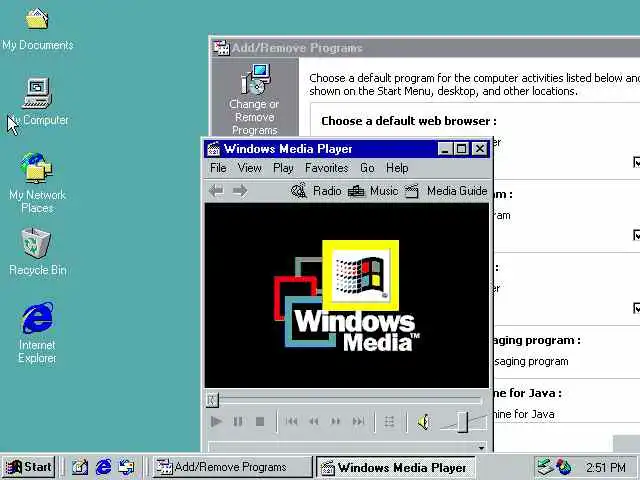Click the Add/Remove Programs title bar icon
640x480 pixels.
(x=221, y=48)
